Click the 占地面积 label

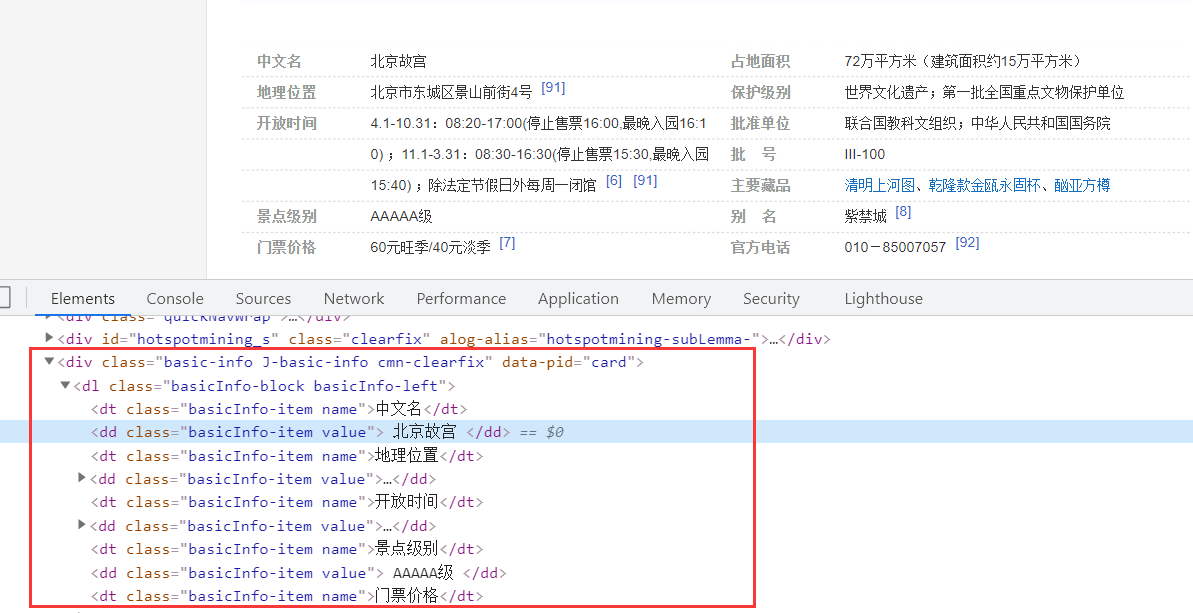pyautogui.click(x=761, y=62)
